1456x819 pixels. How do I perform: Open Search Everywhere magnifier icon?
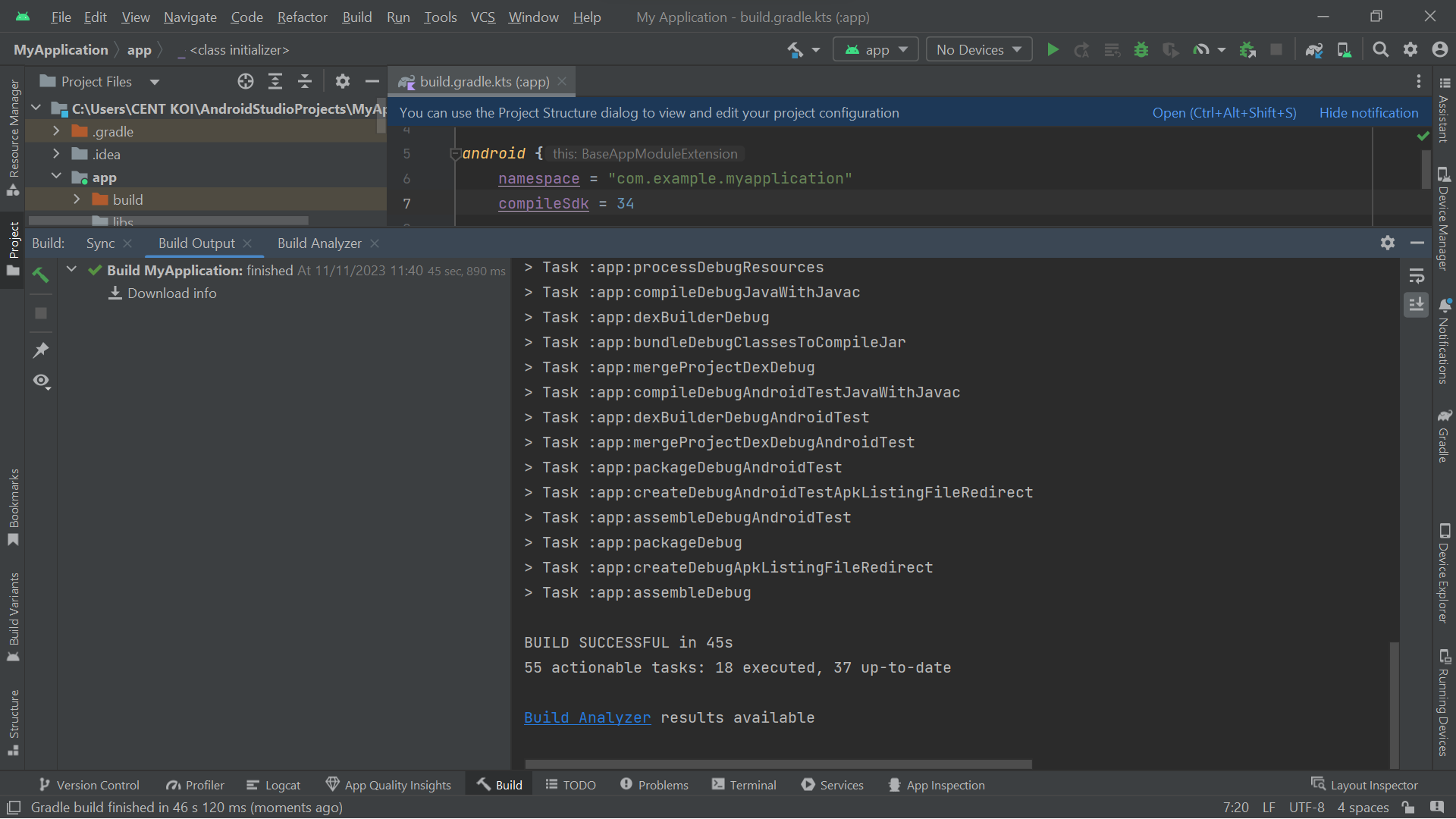point(1381,50)
